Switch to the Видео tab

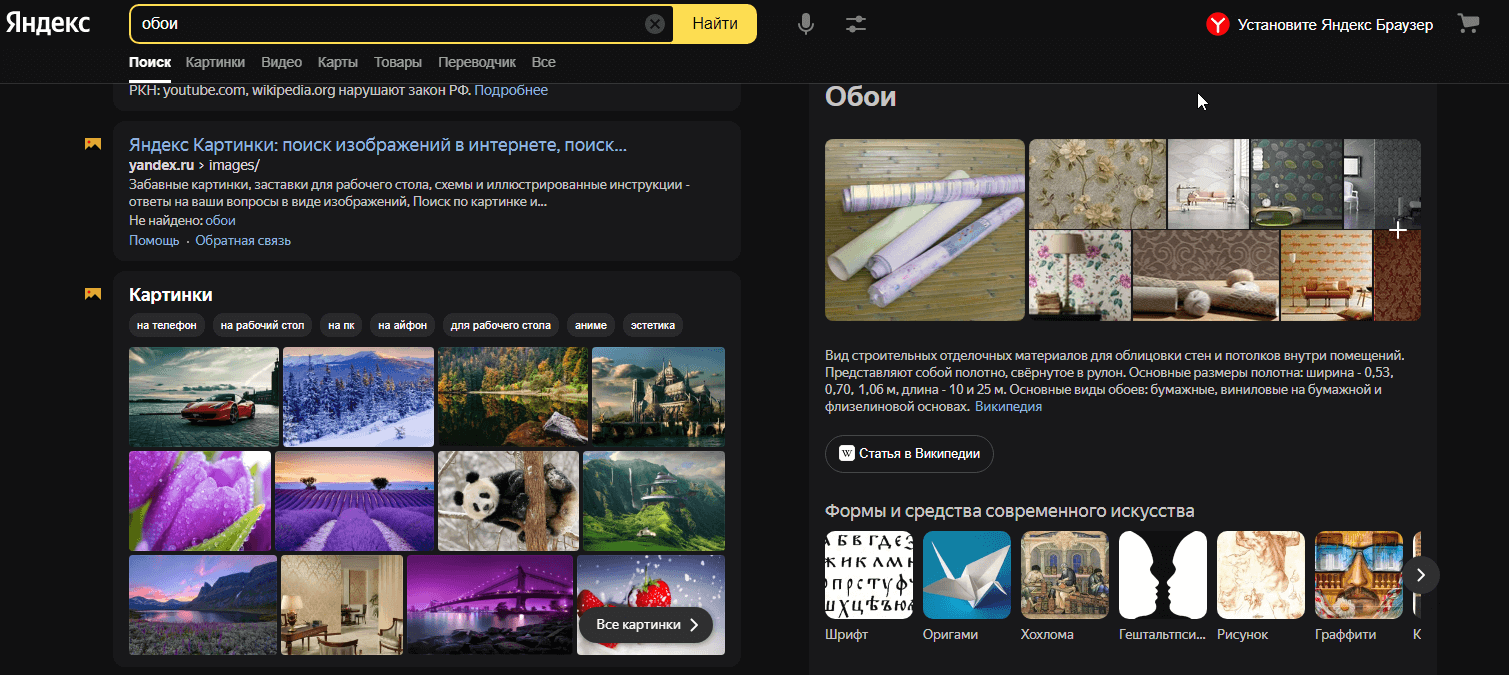pos(281,62)
